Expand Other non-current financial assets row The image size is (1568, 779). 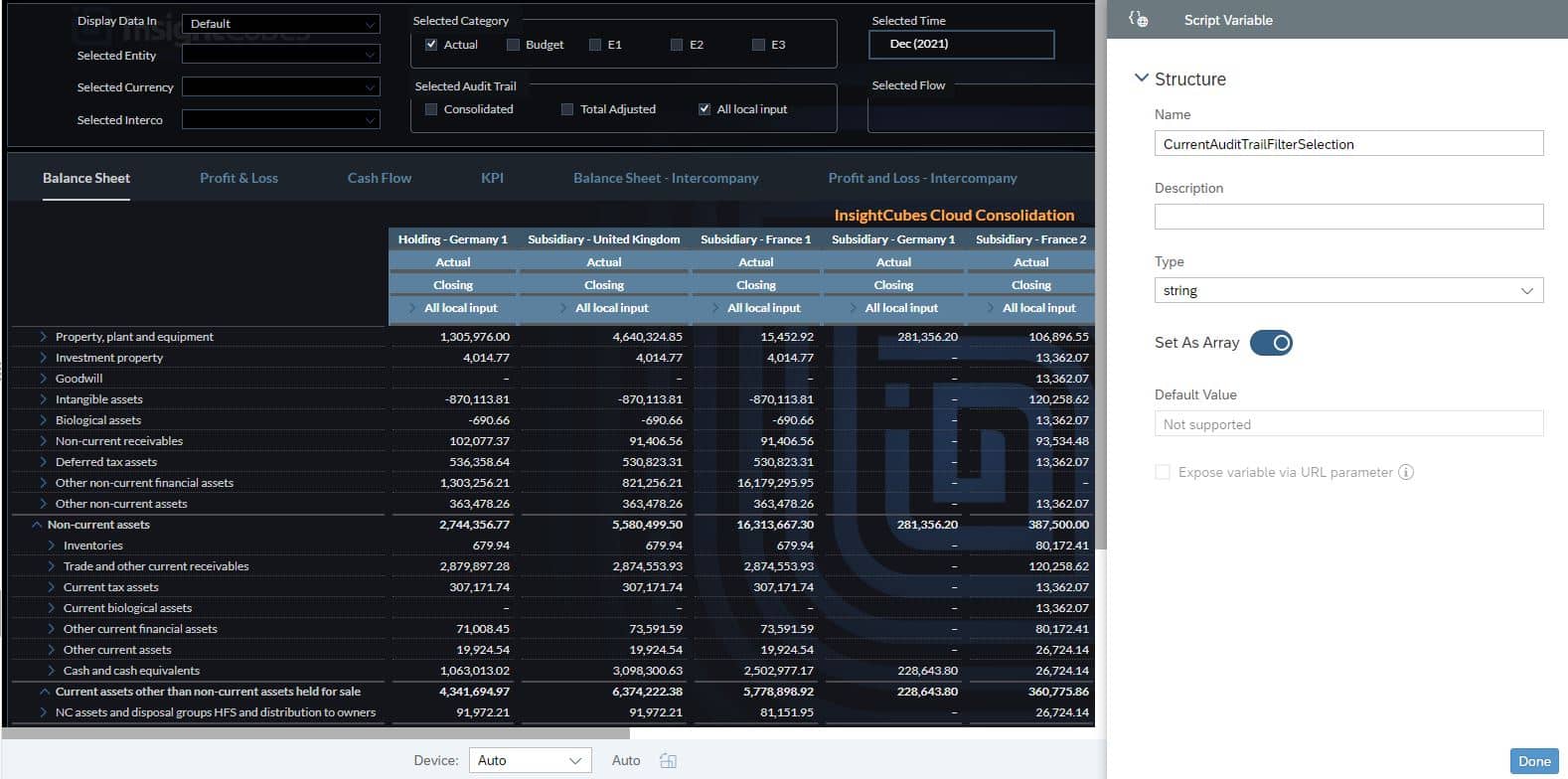(x=43, y=483)
